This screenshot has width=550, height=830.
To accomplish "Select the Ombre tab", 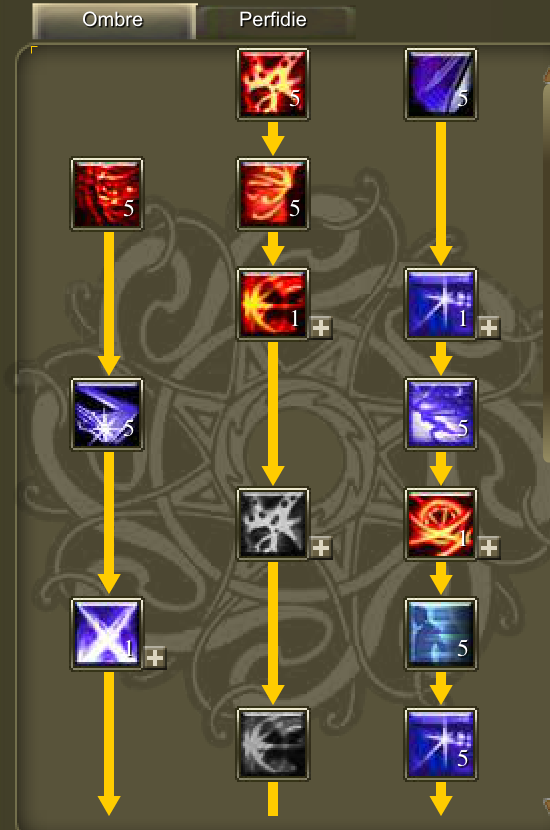I will (x=114, y=21).
